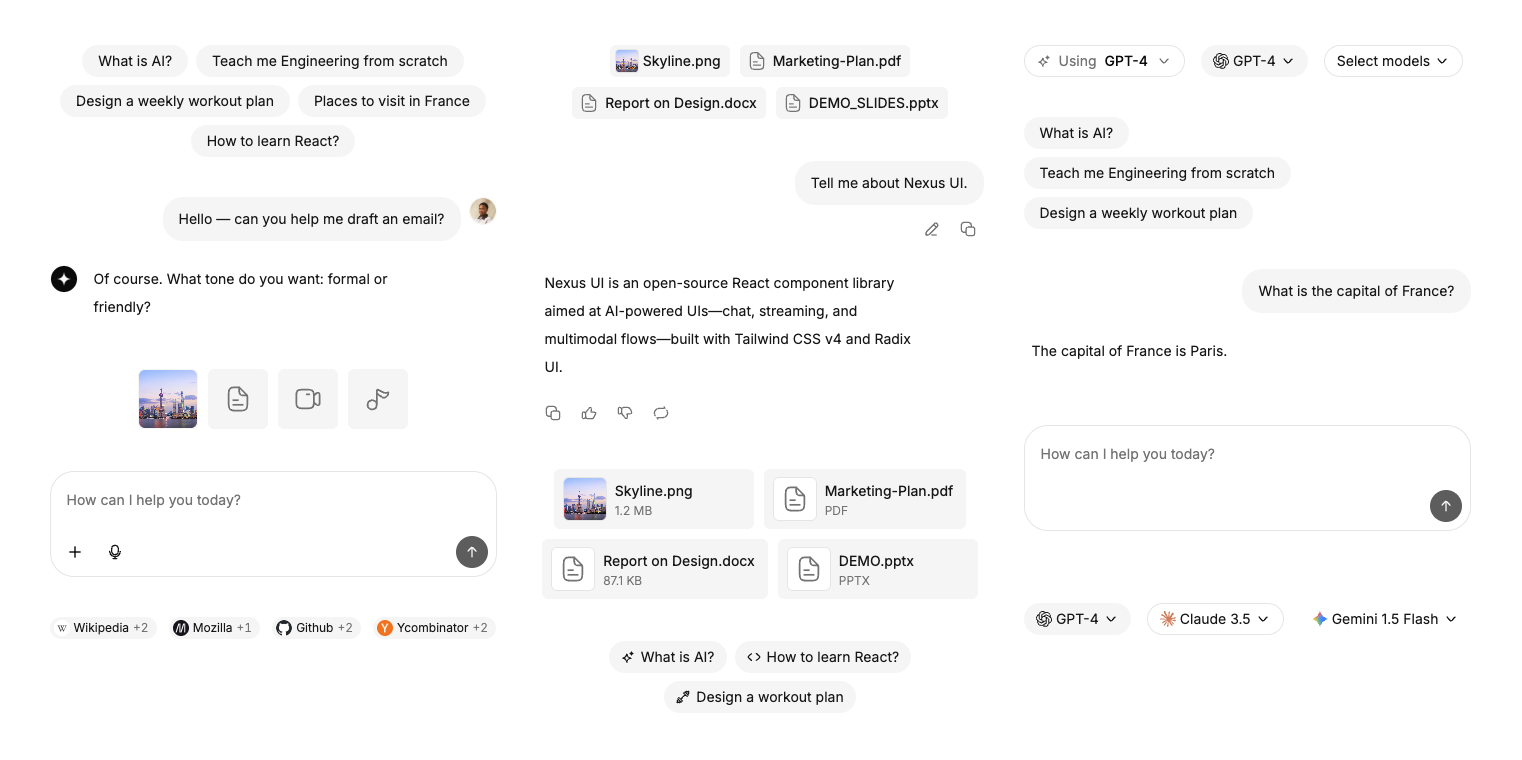1522x760 pixels.
Task: Click the microphone icon in the input box
Action: click(115, 552)
